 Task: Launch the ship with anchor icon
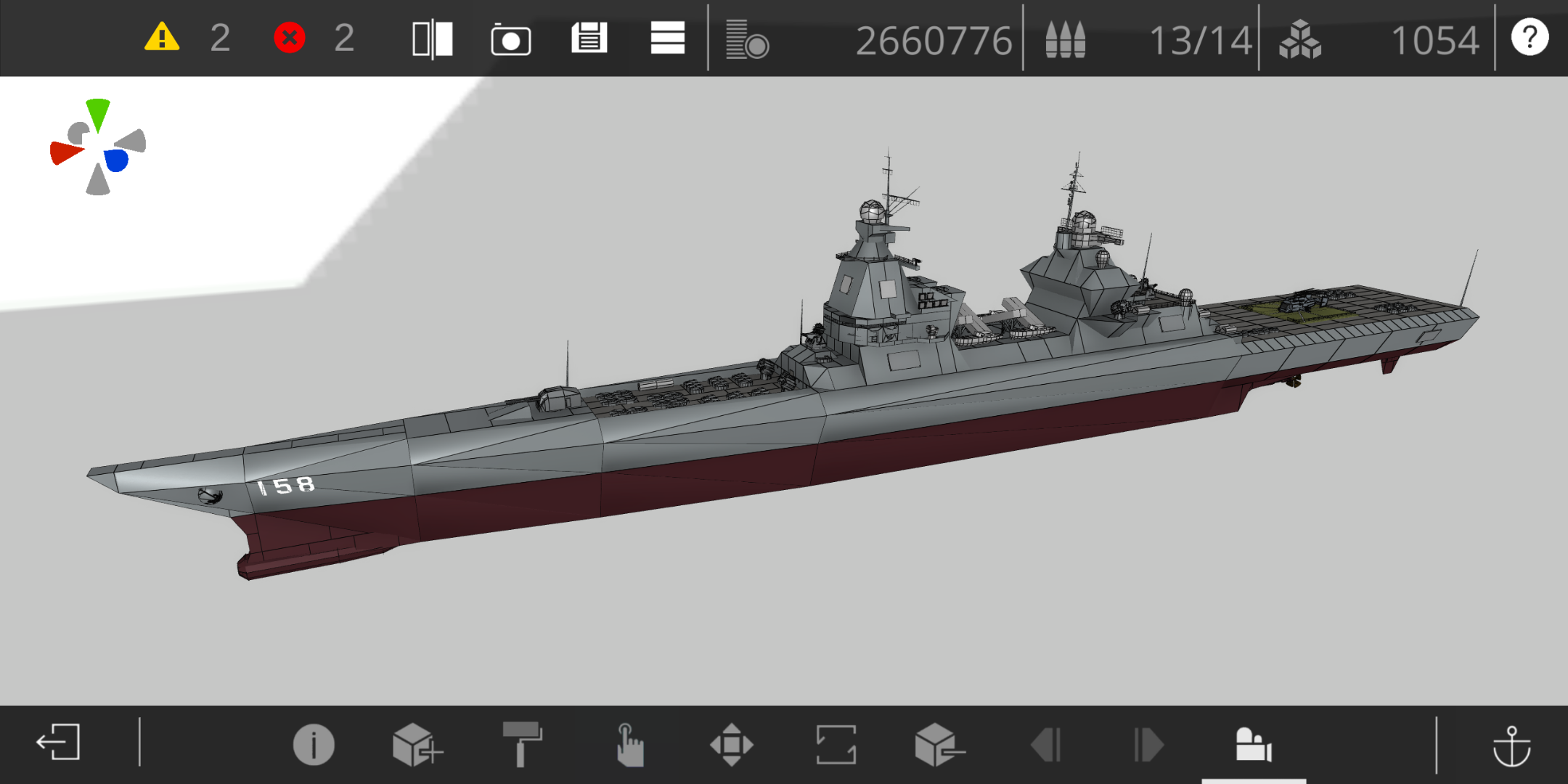(x=1511, y=746)
